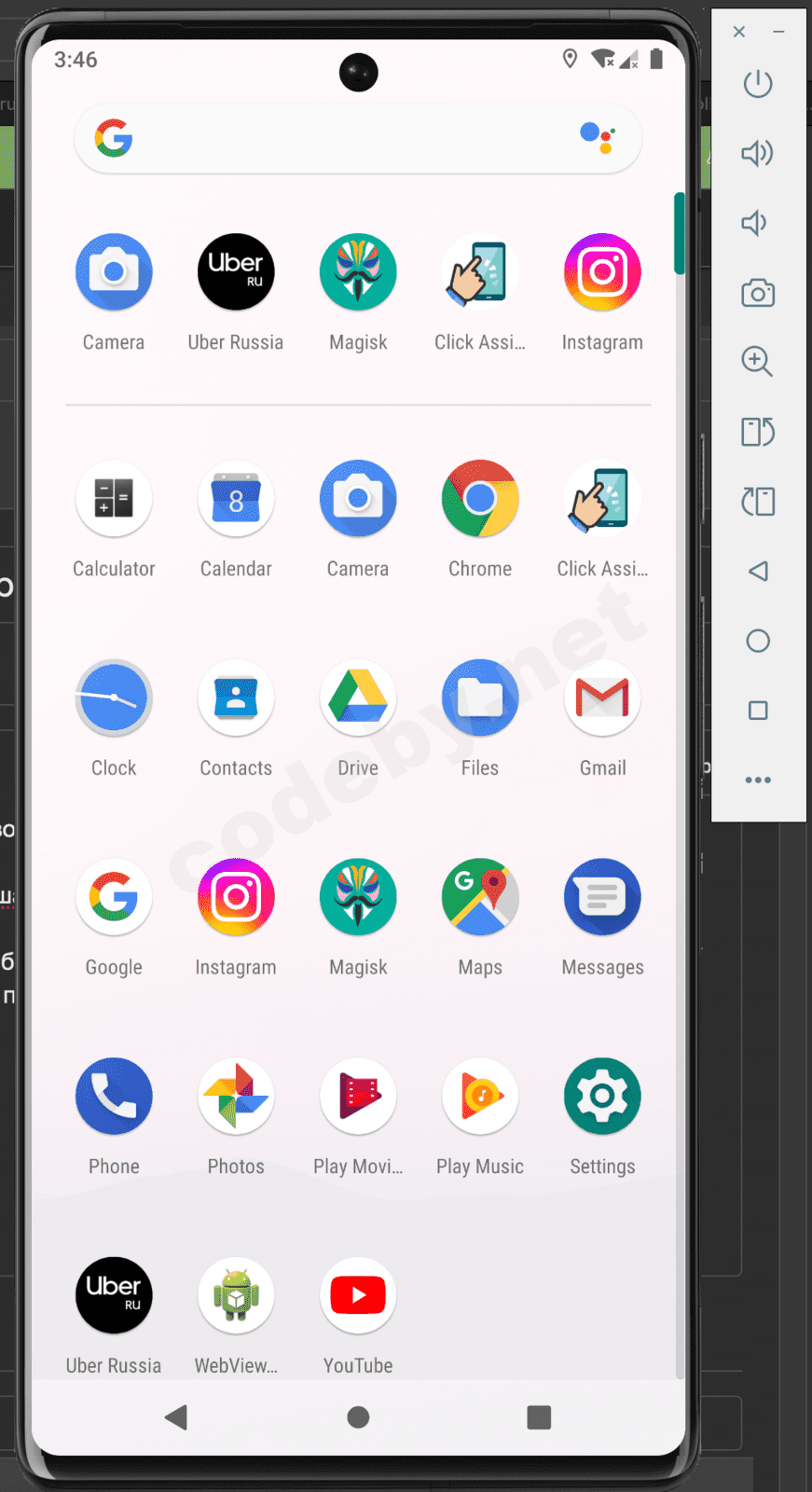Tap the battery icon in the status bar
812x1492 pixels.
point(656,60)
